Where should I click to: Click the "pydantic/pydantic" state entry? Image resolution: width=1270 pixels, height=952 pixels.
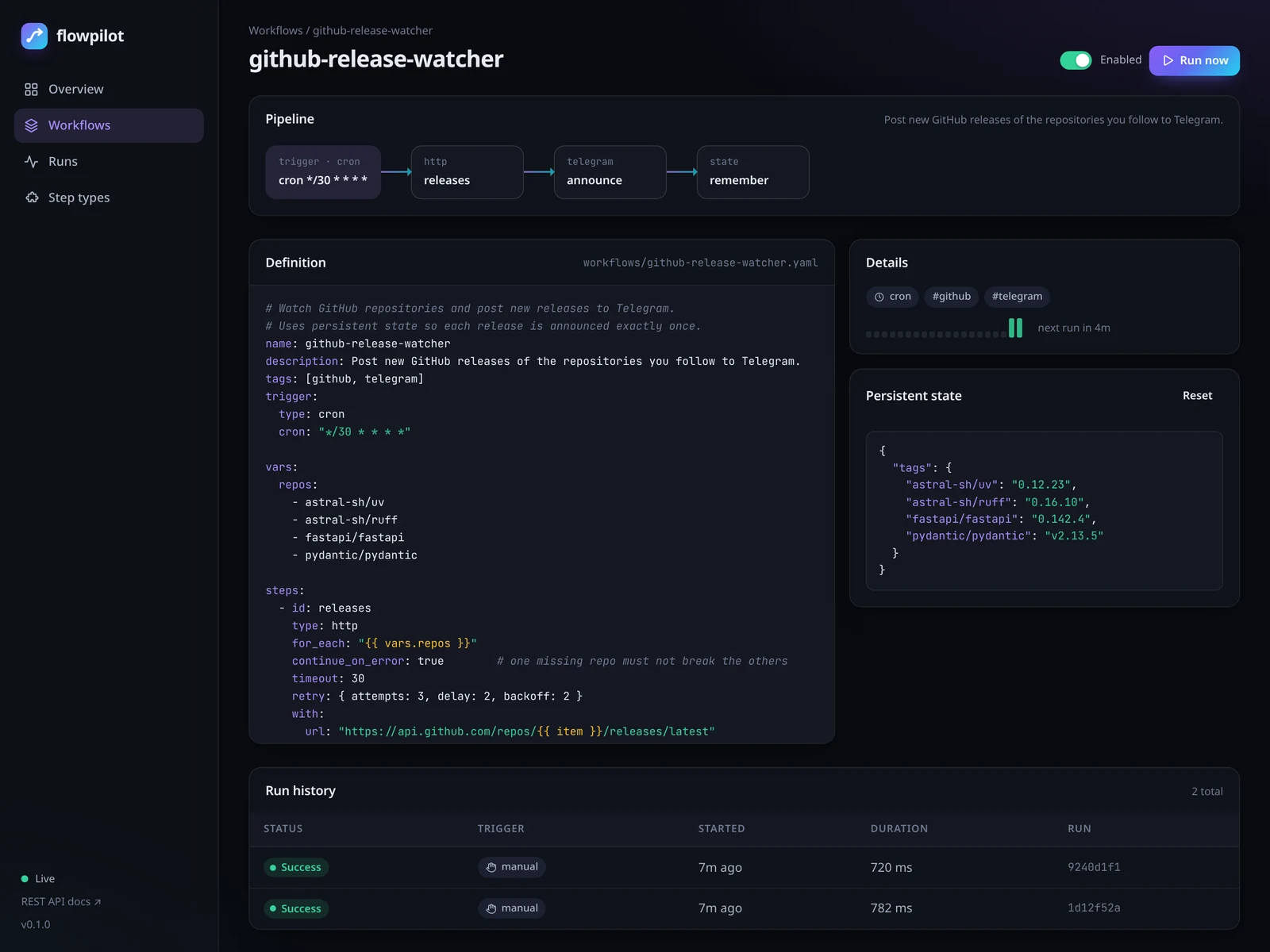tap(1004, 536)
